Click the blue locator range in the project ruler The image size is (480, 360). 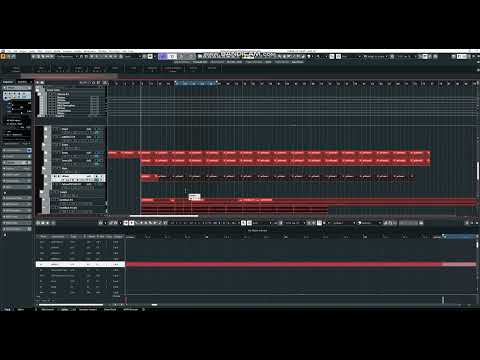197,83
